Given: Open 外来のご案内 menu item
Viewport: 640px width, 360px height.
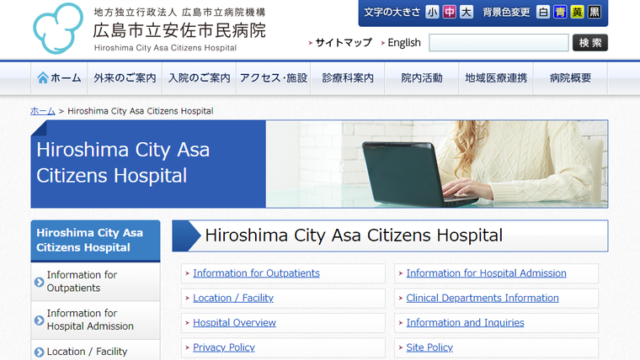Looking at the screenshot, I should point(125,78).
